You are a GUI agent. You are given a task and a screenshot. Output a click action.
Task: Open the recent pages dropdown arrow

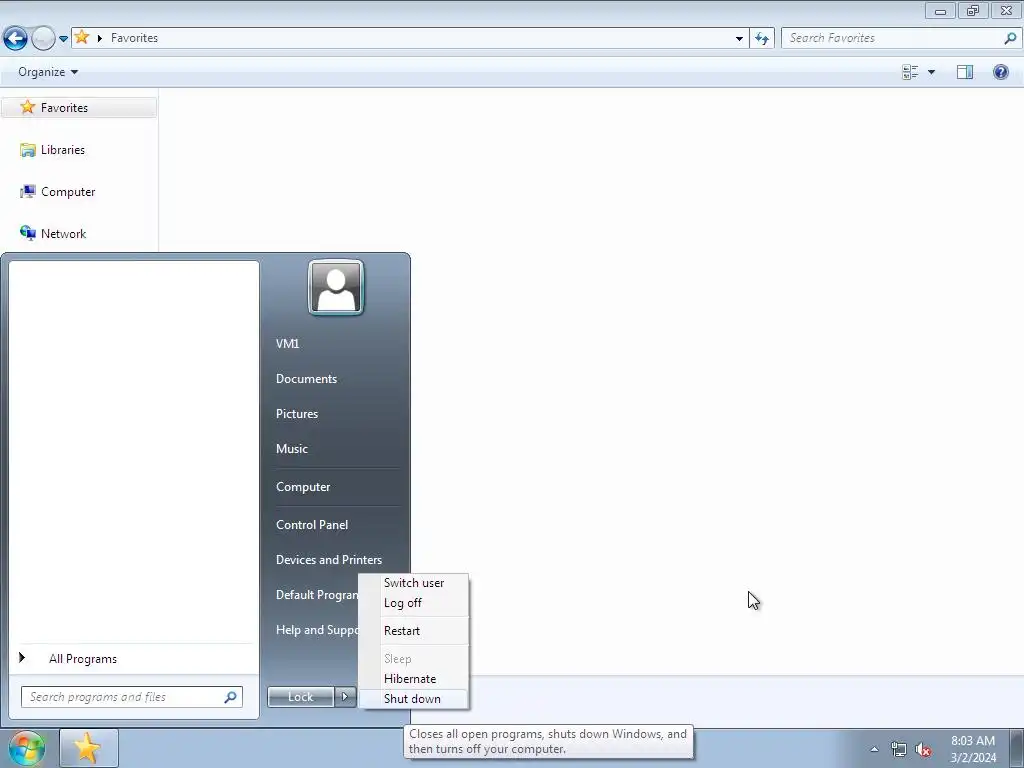point(63,39)
